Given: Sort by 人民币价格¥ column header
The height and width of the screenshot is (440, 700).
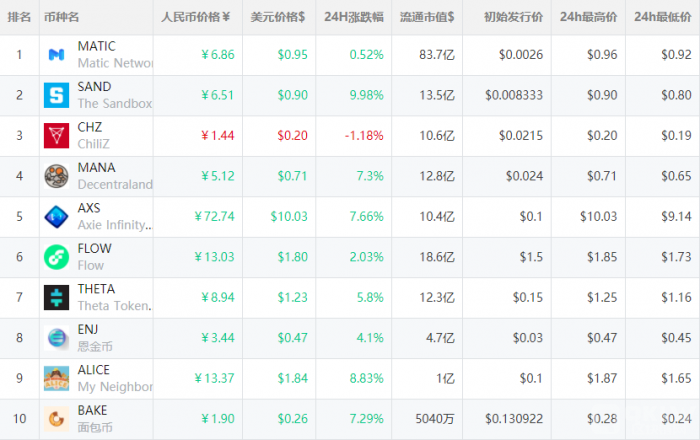Looking at the screenshot, I should pos(196,17).
